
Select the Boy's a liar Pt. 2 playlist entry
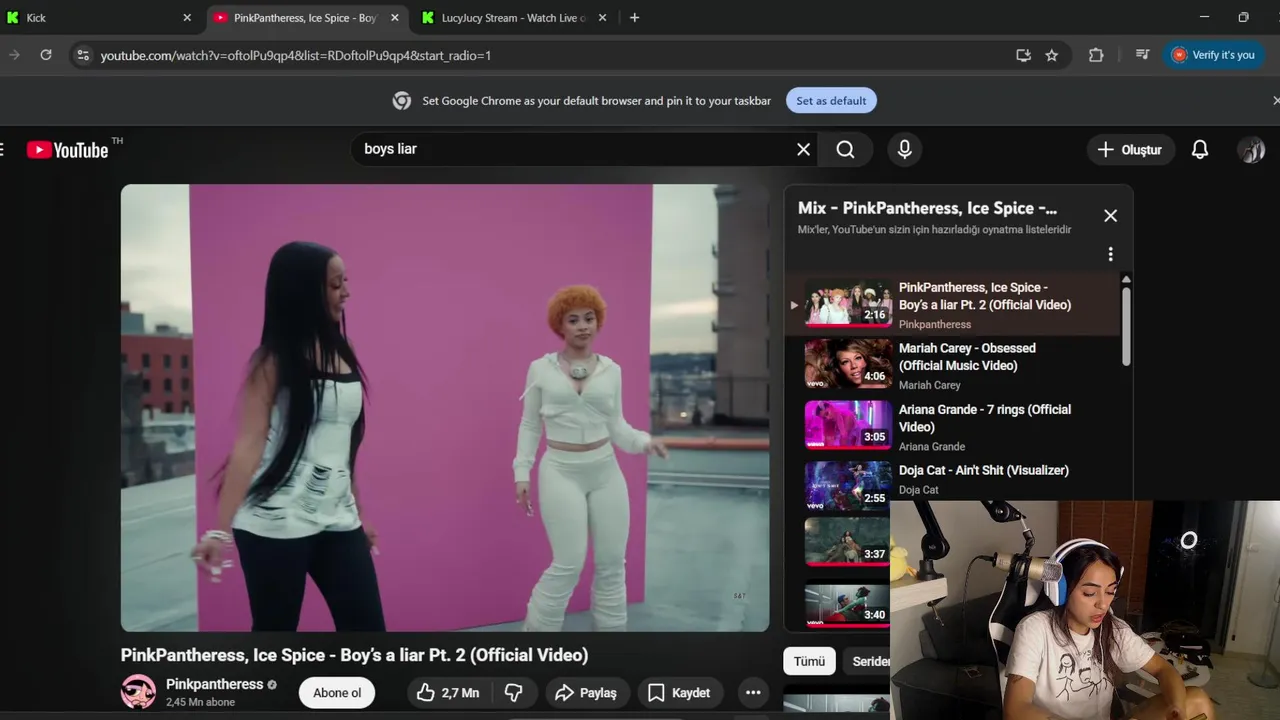(x=953, y=305)
